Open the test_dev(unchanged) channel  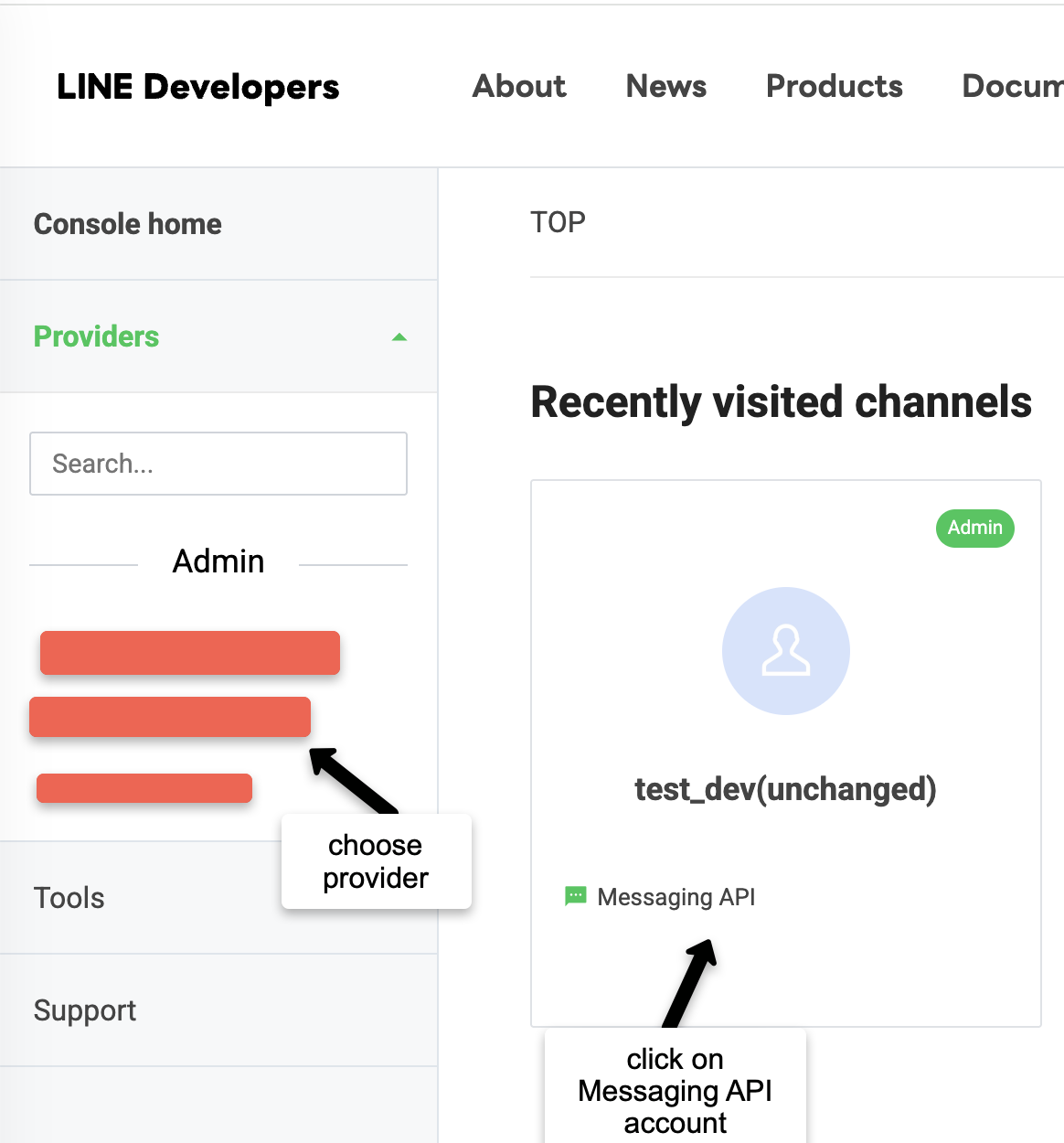click(x=785, y=788)
